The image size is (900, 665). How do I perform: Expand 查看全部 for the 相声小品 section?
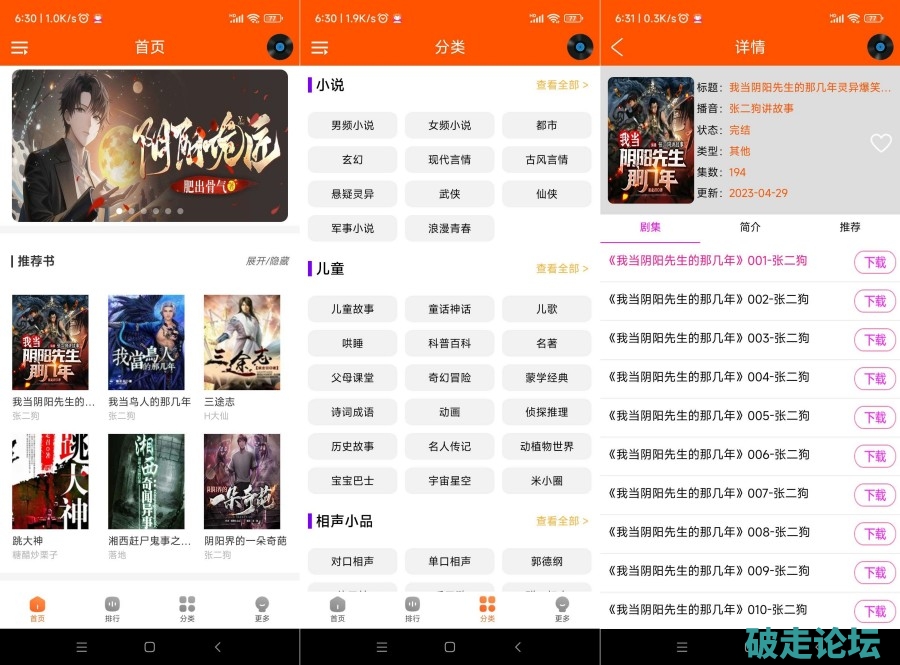(x=562, y=521)
